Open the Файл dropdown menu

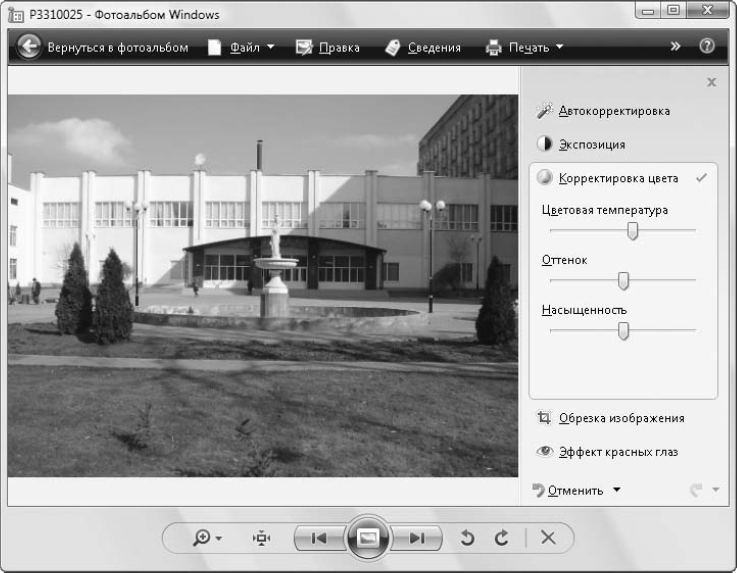tap(241, 47)
